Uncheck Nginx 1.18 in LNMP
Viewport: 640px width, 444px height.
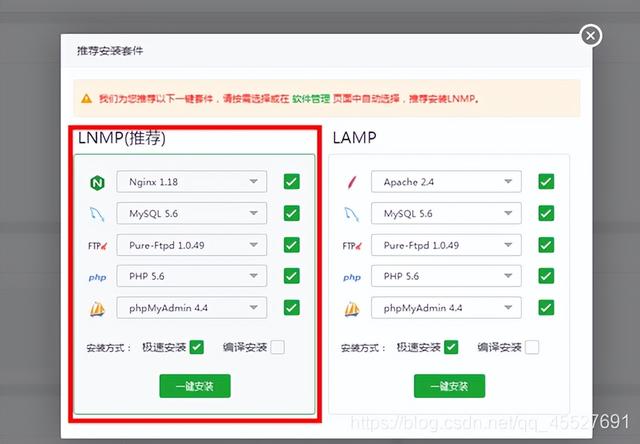(292, 182)
